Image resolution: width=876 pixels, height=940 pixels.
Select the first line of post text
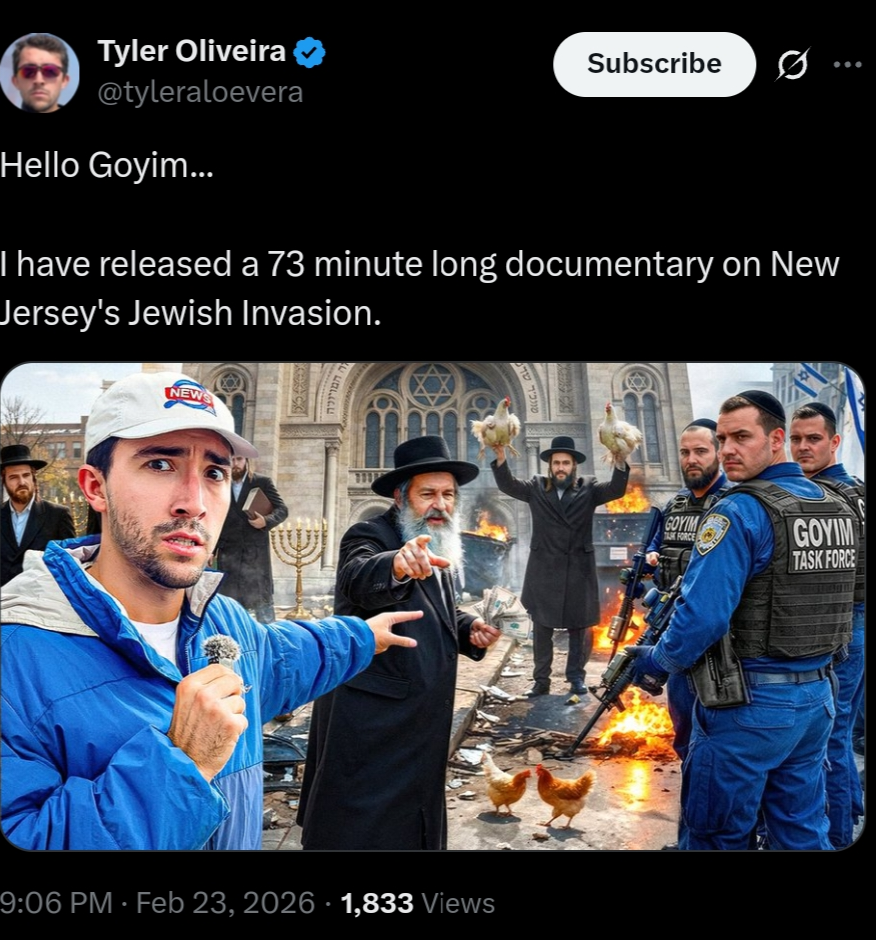(x=107, y=165)
